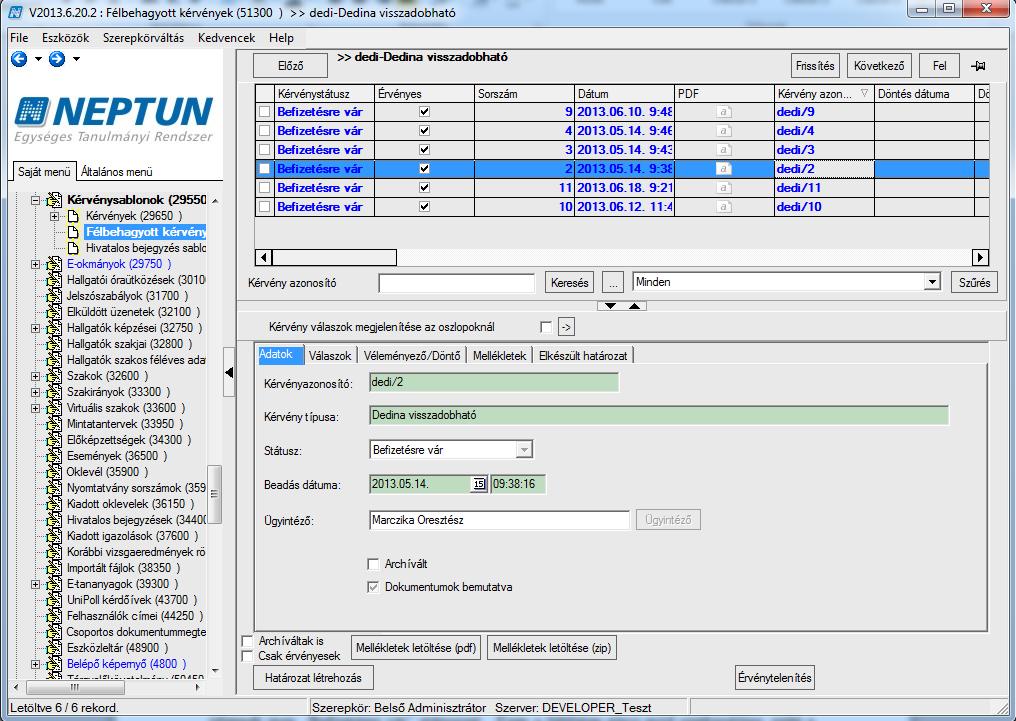Open PDF icon in dedi/3 row
1016x721 pixels.
pyautogui.click(x=724, y=150)
